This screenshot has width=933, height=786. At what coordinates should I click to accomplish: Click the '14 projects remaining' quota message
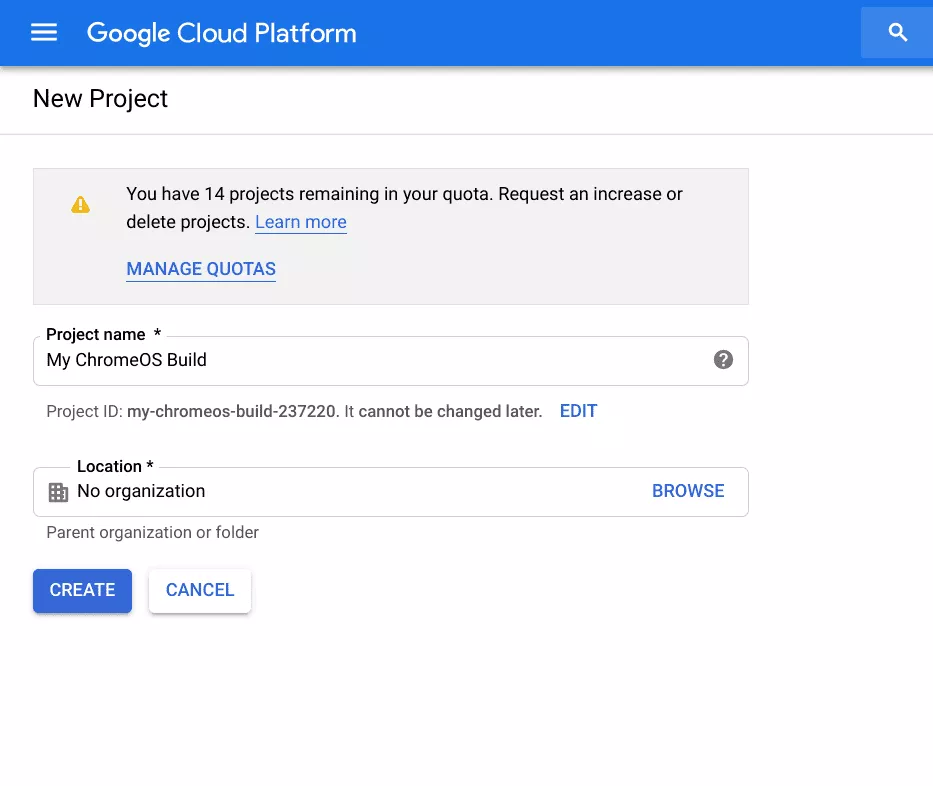pyautogui.click(x=404, y=194)
